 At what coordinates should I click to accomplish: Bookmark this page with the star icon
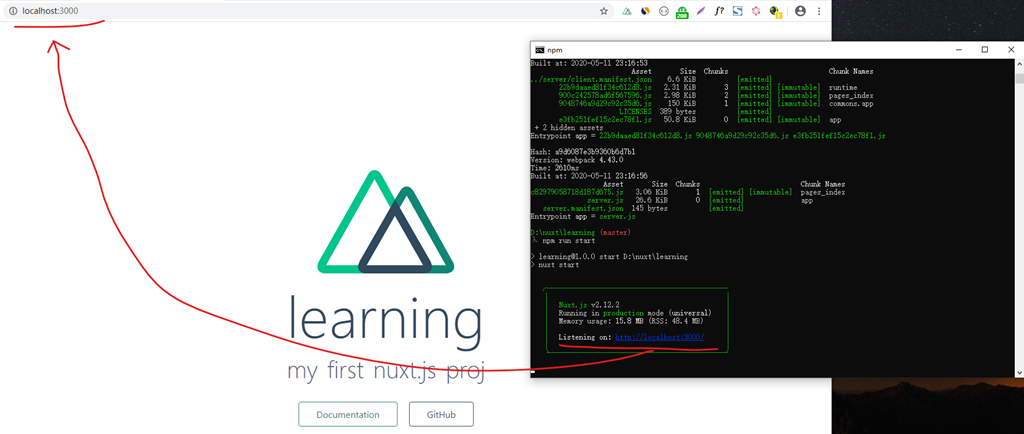click(x=604, y=11)
